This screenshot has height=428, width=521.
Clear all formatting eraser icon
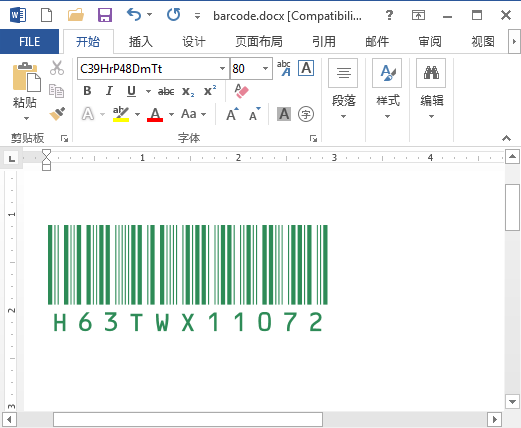pyautogui.click(x=242, y=91)
